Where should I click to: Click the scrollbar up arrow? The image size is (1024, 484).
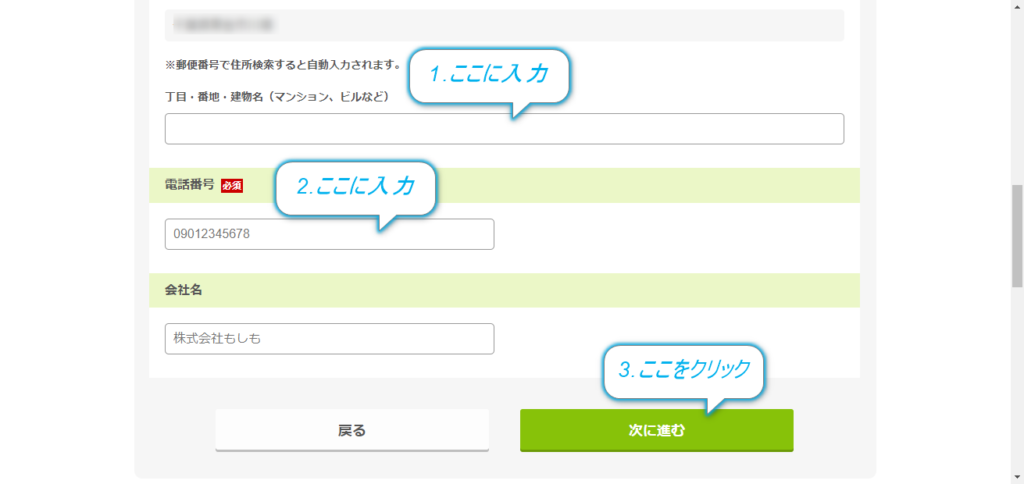coord(1017,5)
